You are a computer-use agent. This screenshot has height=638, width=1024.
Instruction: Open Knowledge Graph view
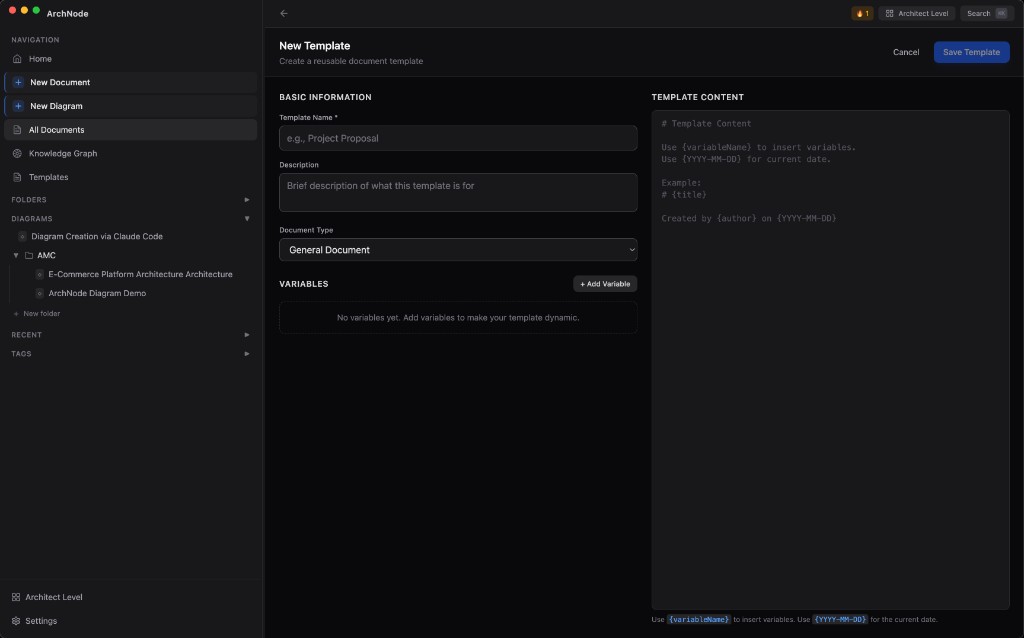point(131,153)
